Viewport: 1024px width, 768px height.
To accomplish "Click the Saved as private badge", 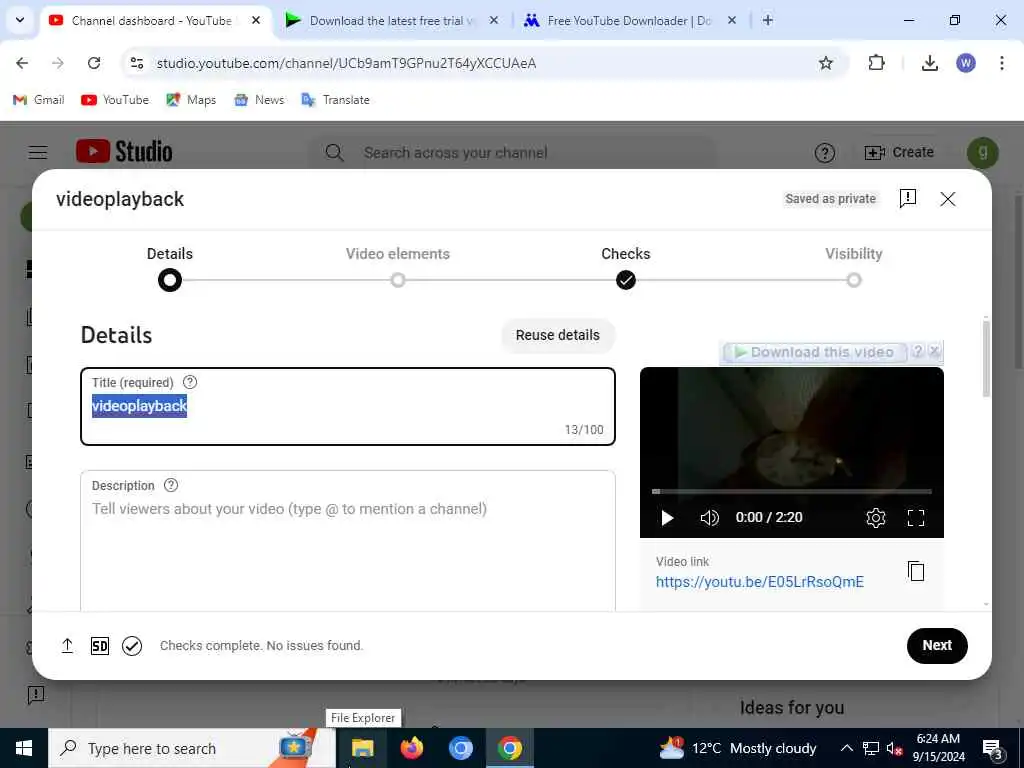I will click(x=830, y=199).
